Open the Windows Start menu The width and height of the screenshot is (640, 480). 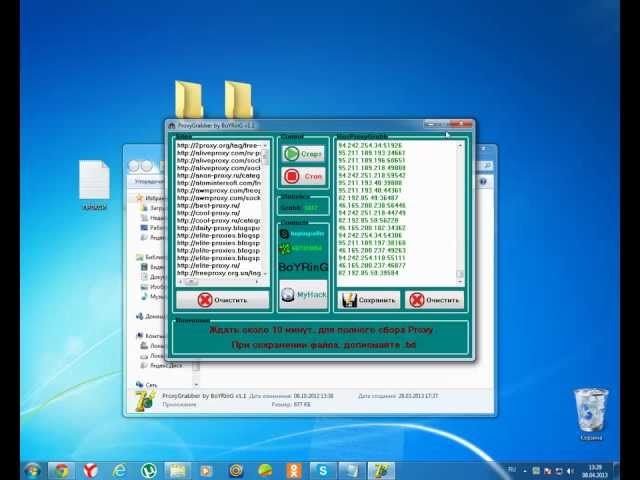[x=32, y=471]
